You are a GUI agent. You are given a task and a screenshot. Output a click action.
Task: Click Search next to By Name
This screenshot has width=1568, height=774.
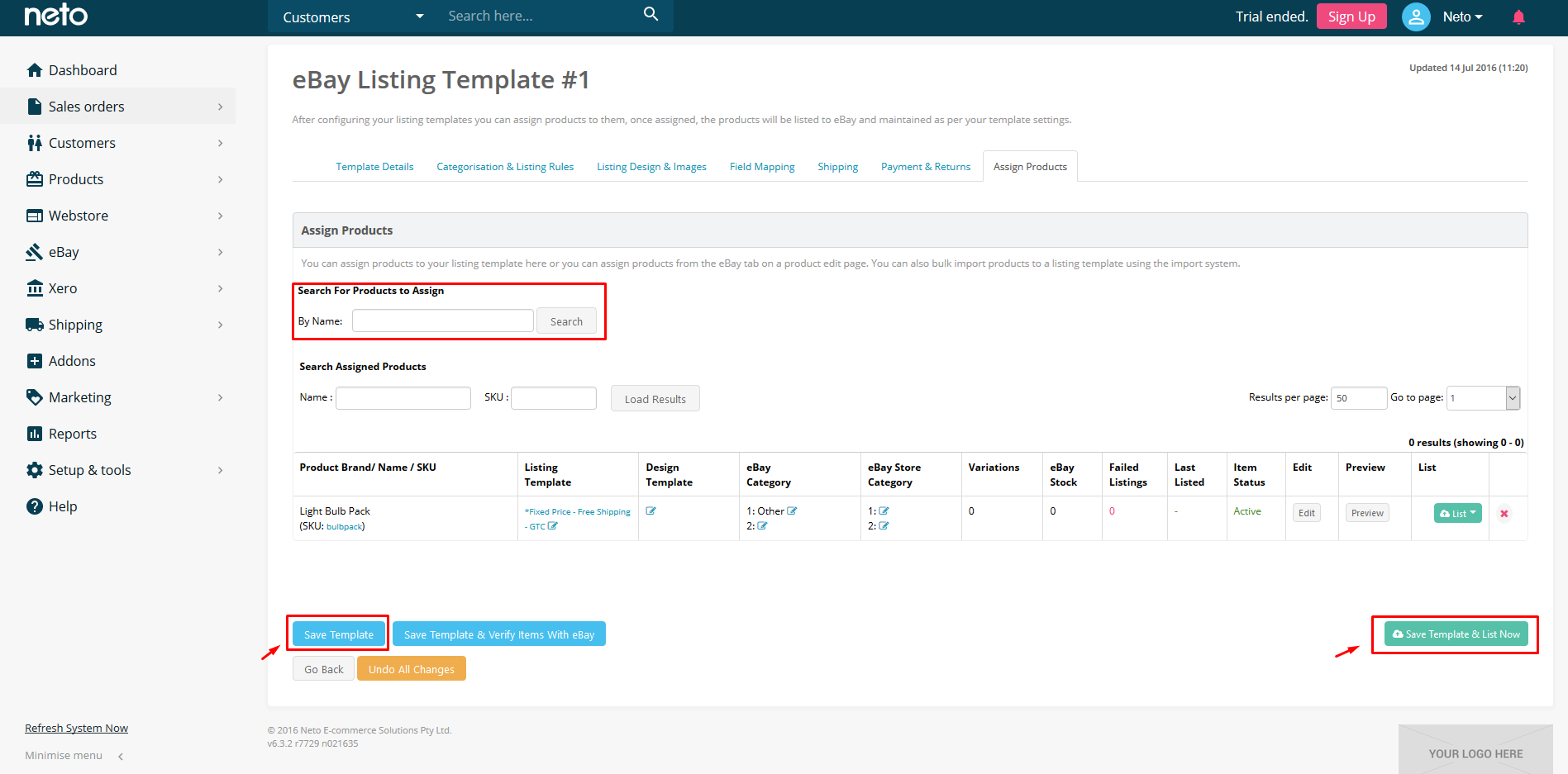(x=566, y=321)
